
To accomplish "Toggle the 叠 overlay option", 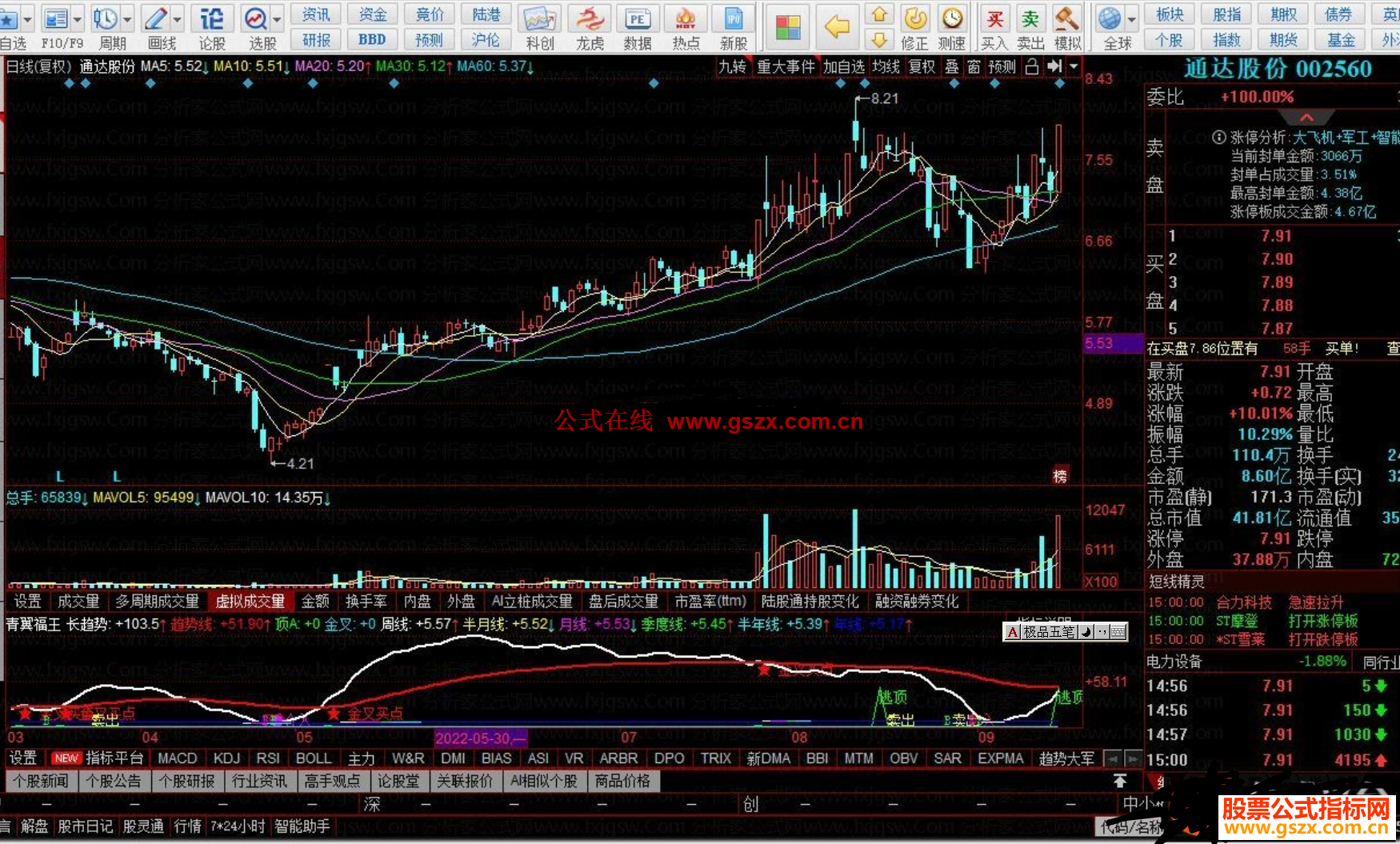I will [x=952, y=67].
